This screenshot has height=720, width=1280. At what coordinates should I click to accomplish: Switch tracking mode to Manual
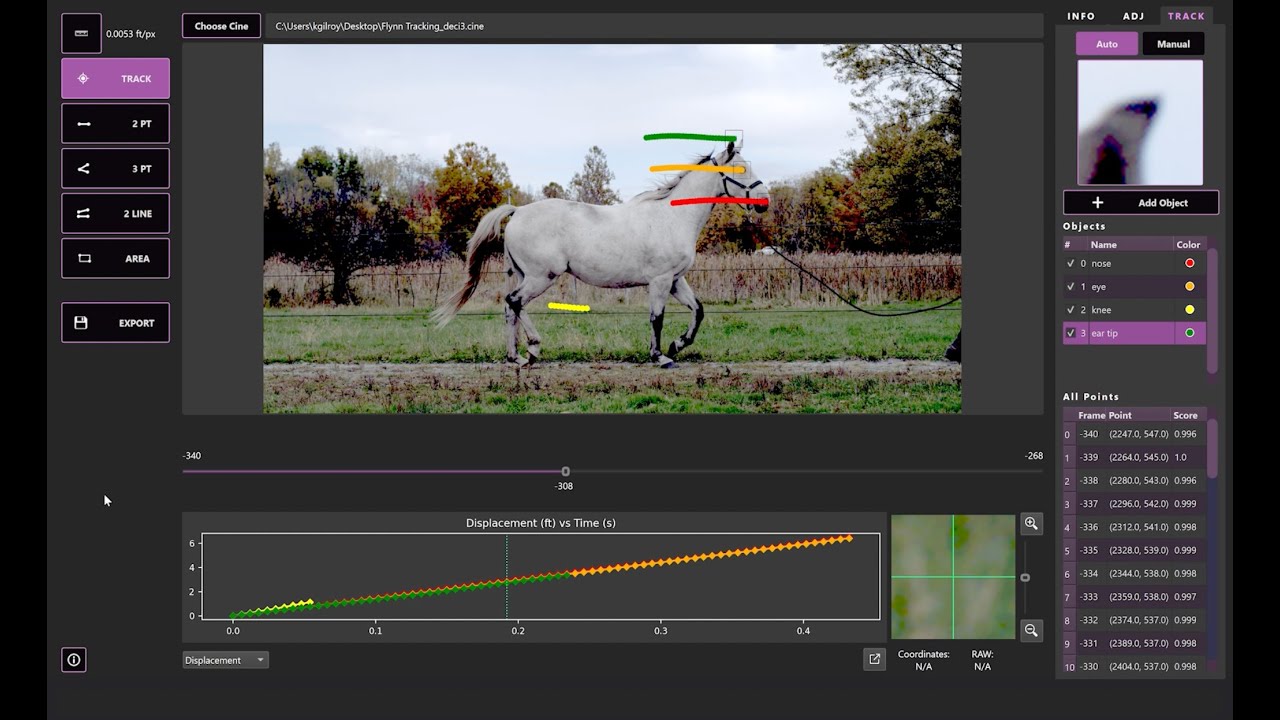click(x=1173, y=44)
